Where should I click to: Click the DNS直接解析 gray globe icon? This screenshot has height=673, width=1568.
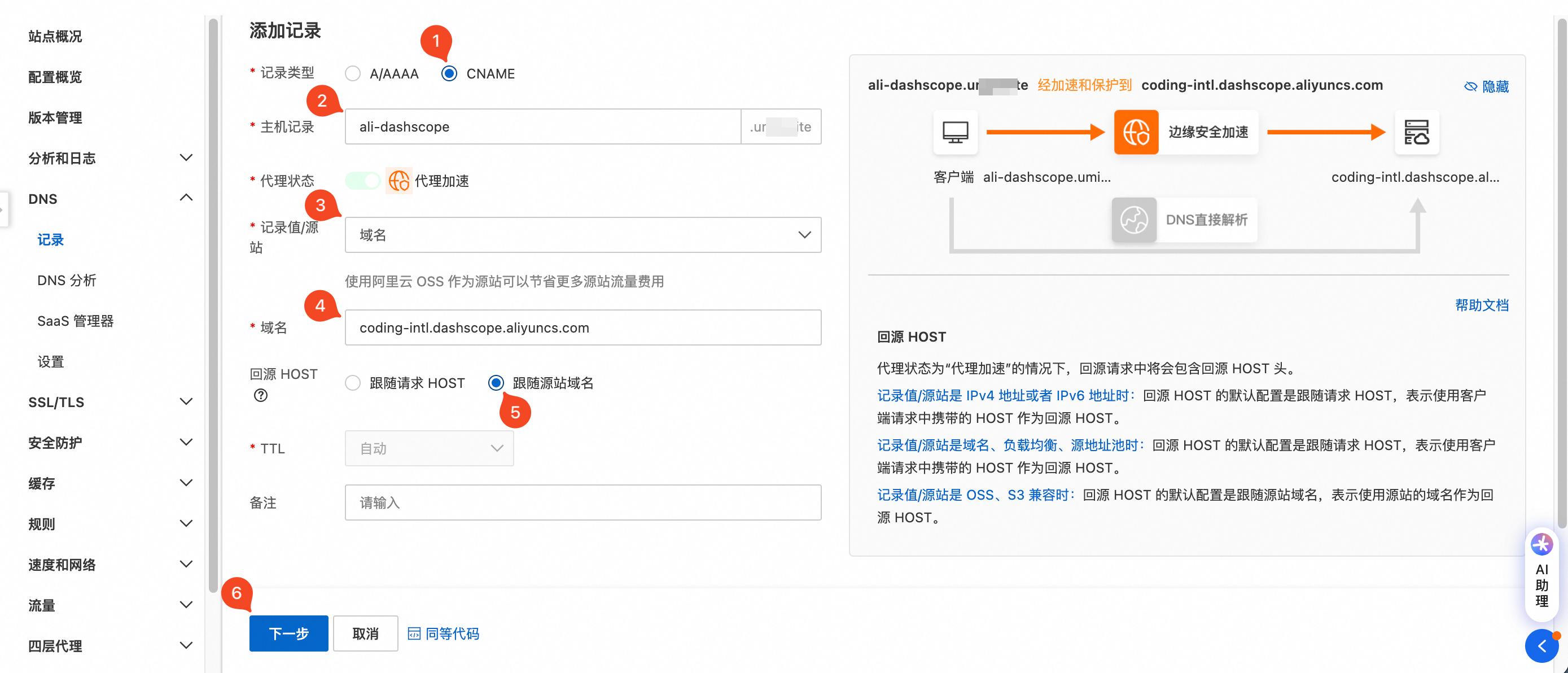1134,219
